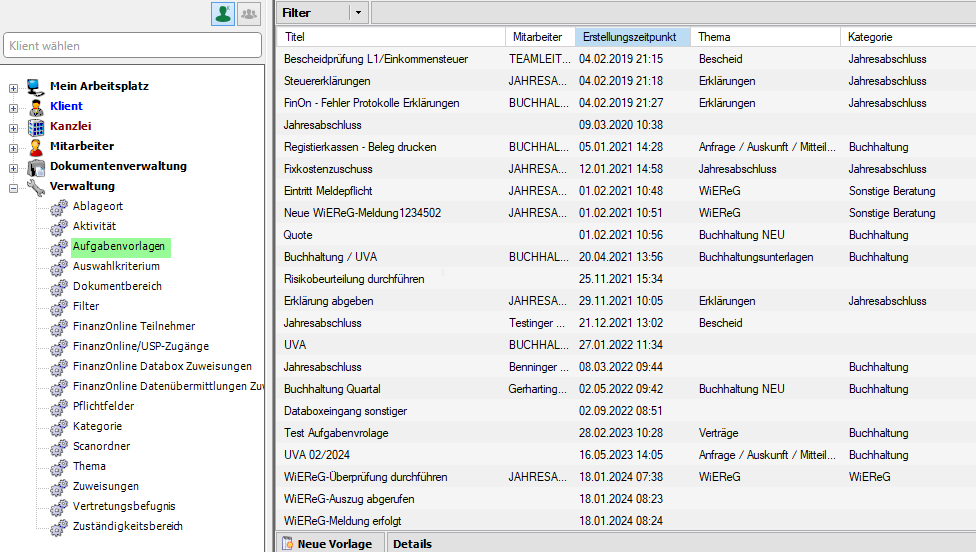
Task: Click the Neue Vorlage document icon
Action: (x=288, y=544)
